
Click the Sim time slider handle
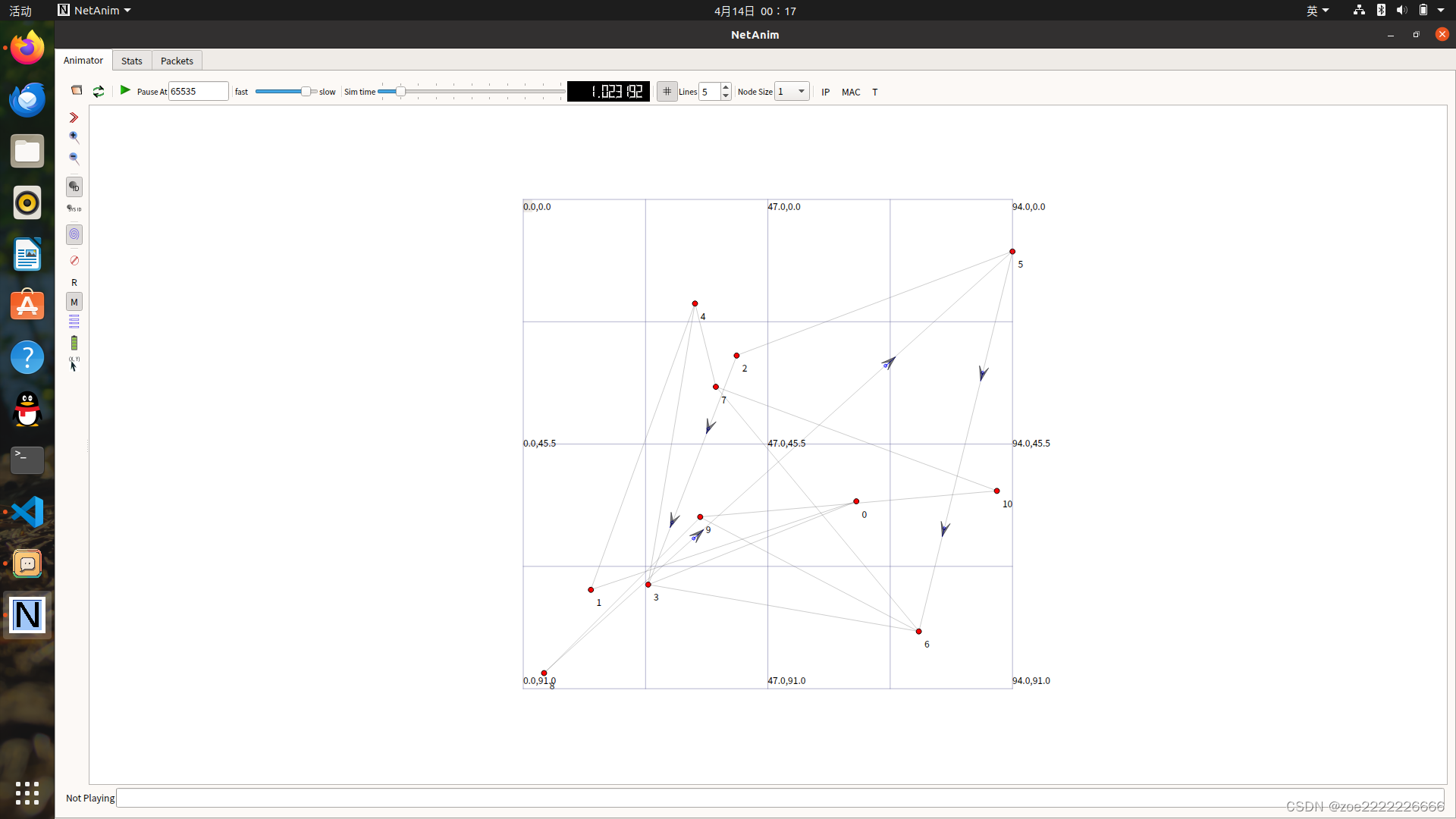tap(400, 92)
